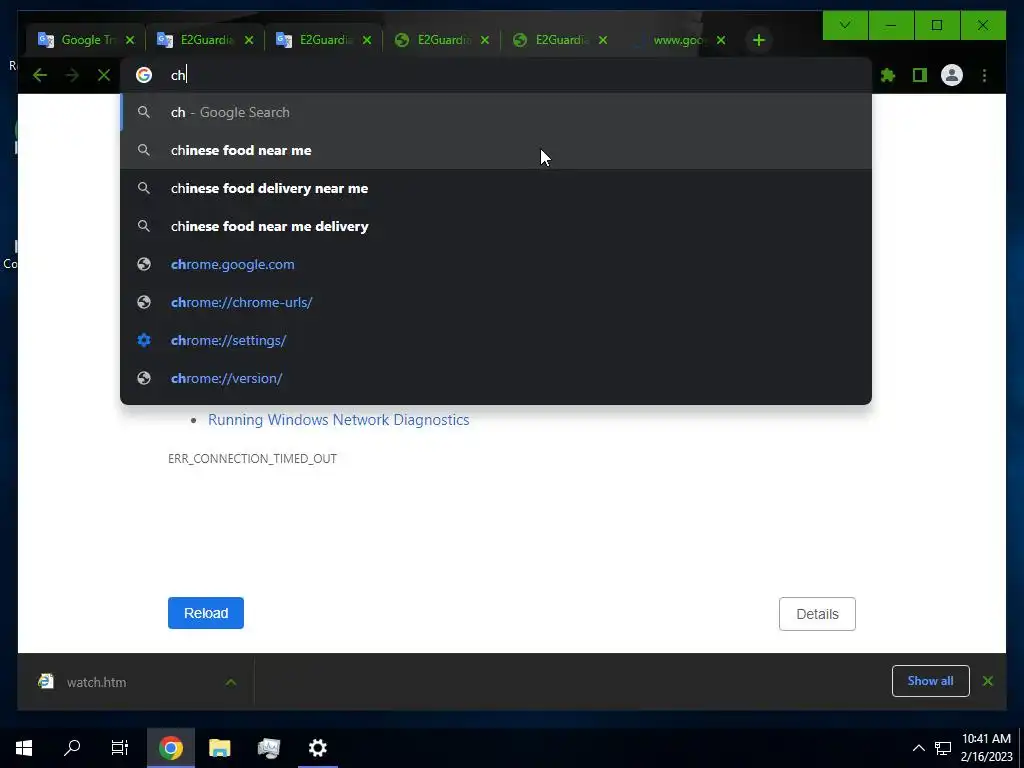
Task: Click the Details button
Action: (x=817, y=614)
